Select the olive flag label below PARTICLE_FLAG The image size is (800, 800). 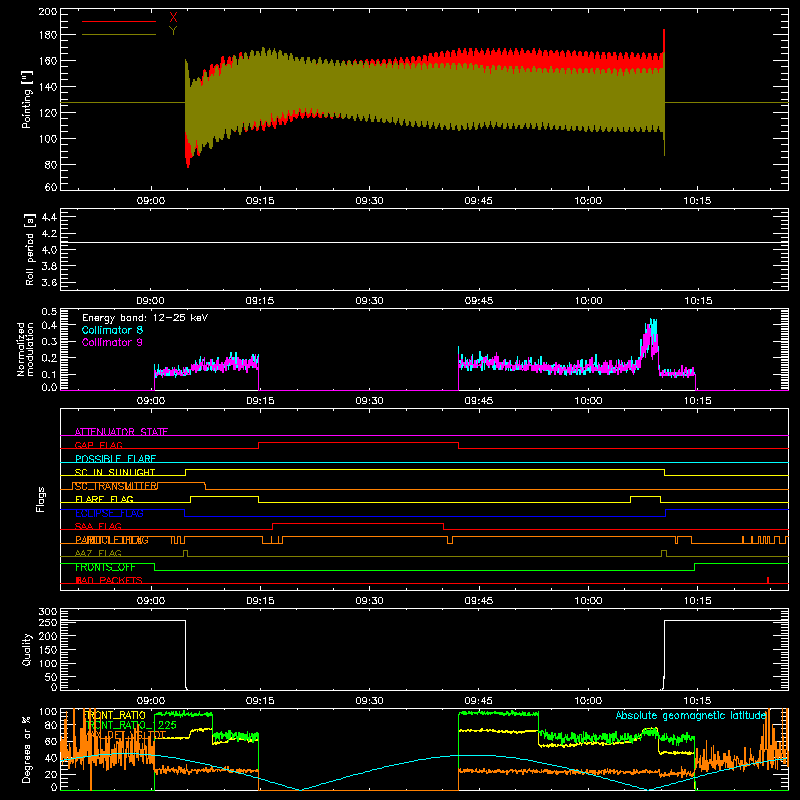coord(98,553)
